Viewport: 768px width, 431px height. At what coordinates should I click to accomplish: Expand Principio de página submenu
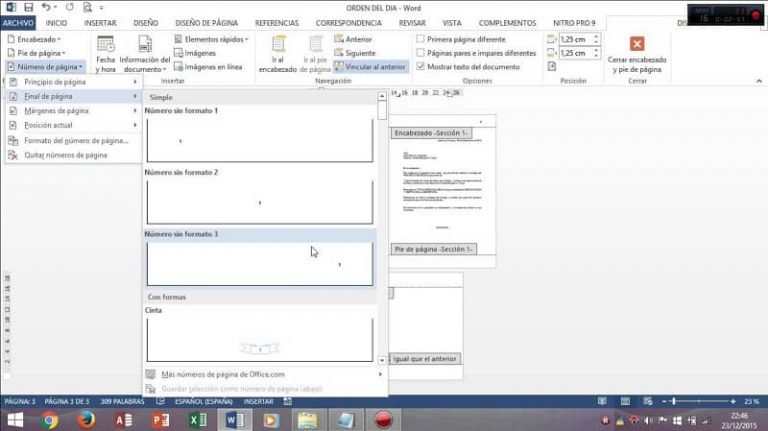pos(73,82)
